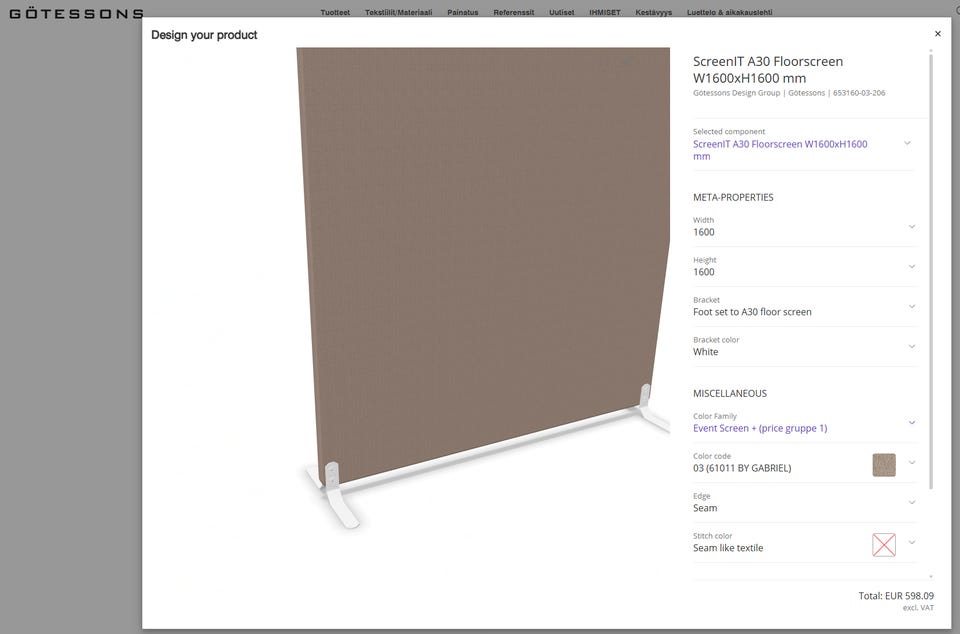Click the META-PROPERTIES section heading
The height and width of the screenshot is (634, 960).
click(733, 197)
